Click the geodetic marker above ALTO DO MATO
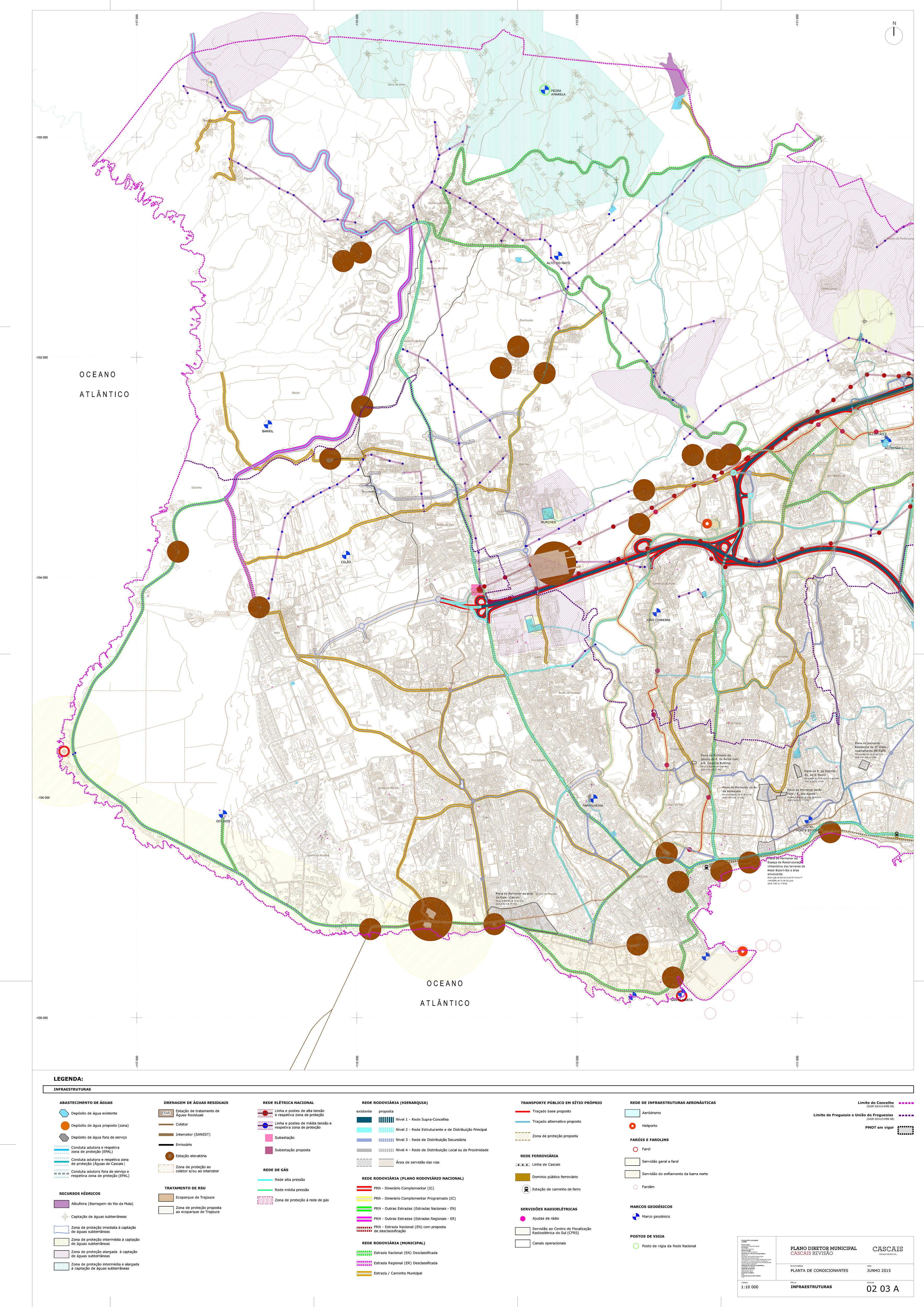 coord(559,256)
